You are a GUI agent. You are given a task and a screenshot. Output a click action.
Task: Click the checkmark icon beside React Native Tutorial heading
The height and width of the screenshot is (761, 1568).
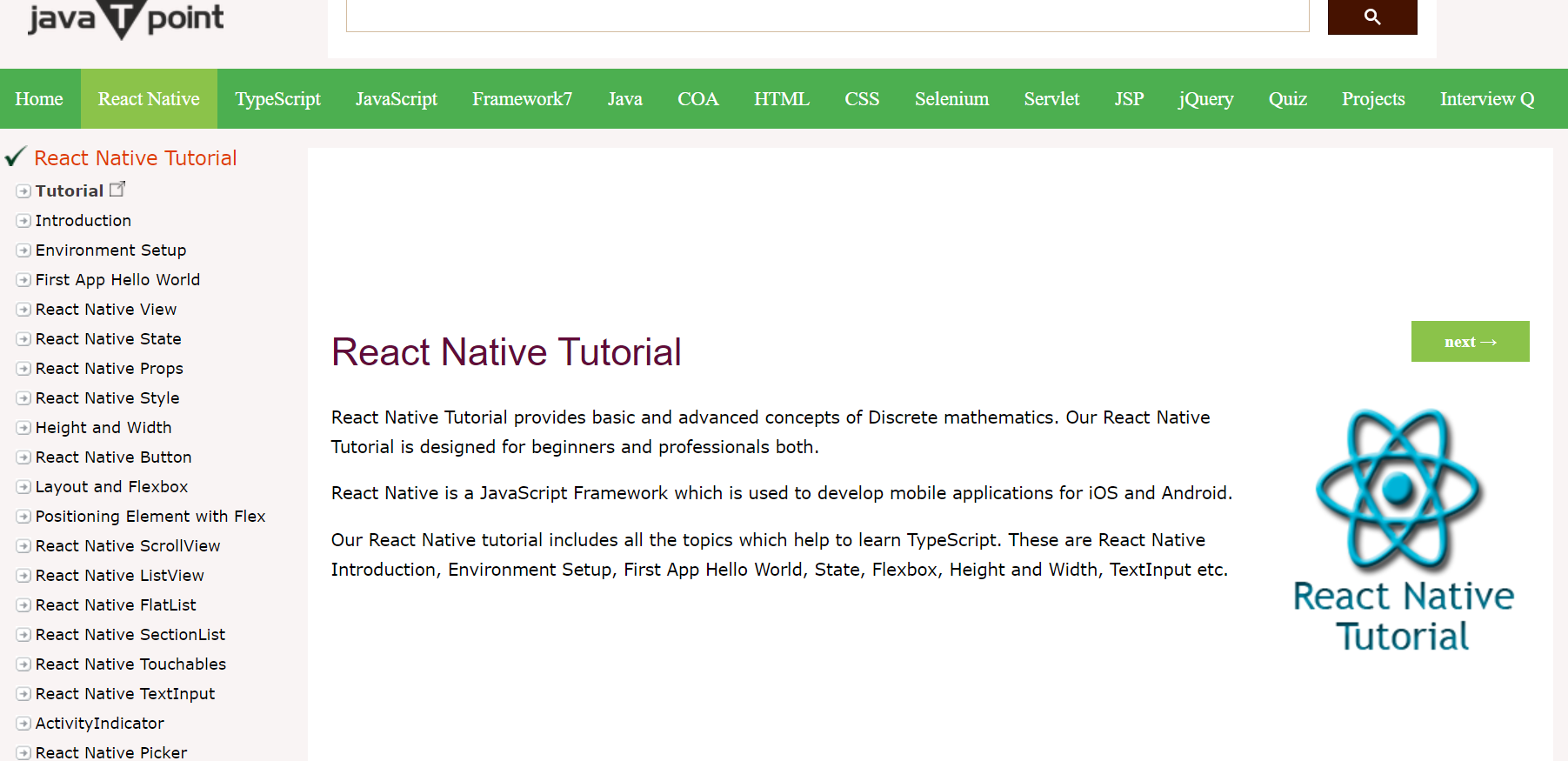coord(16,157)
